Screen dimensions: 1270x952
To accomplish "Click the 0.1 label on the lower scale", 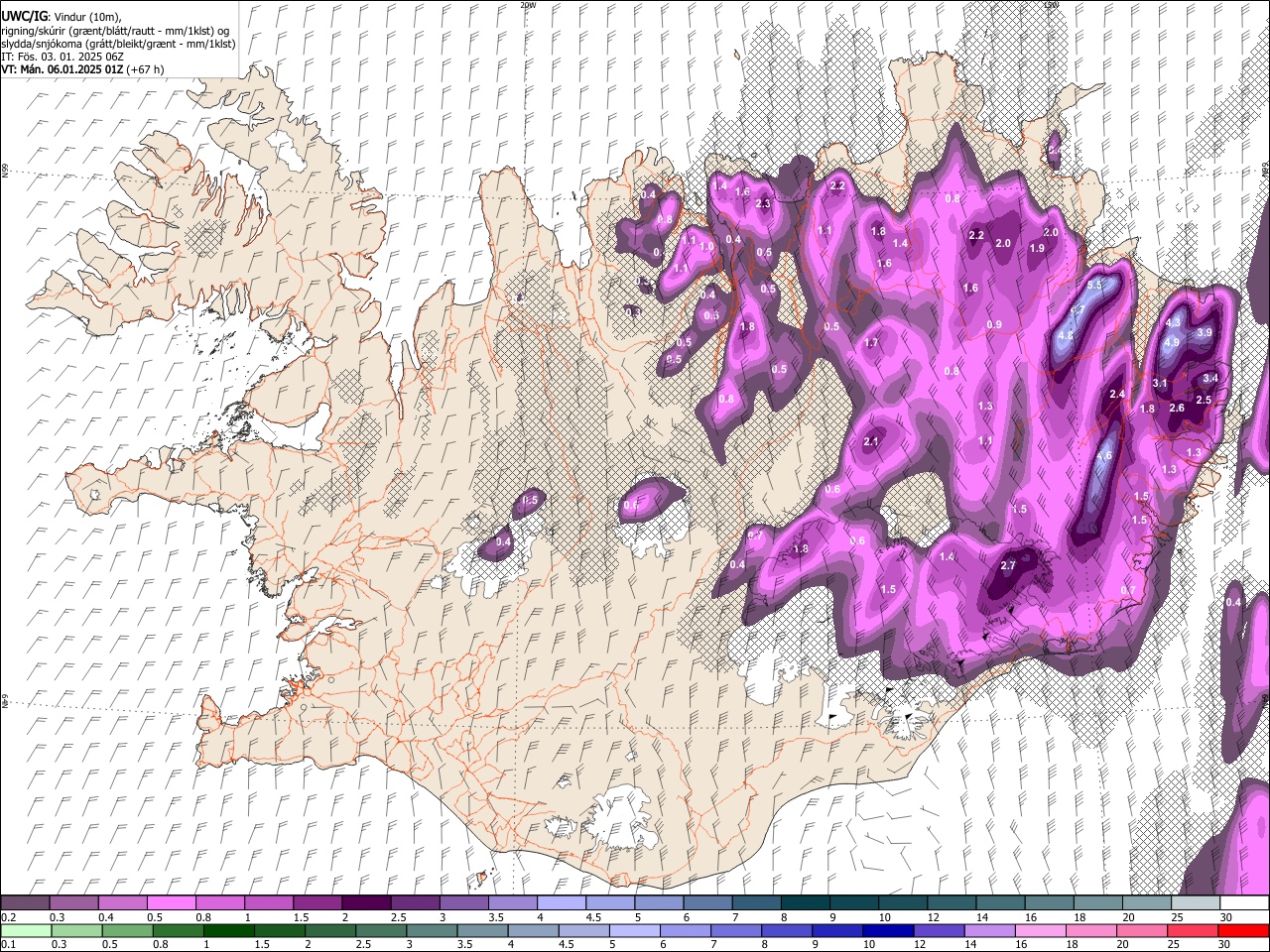I will tap(9, 945).
